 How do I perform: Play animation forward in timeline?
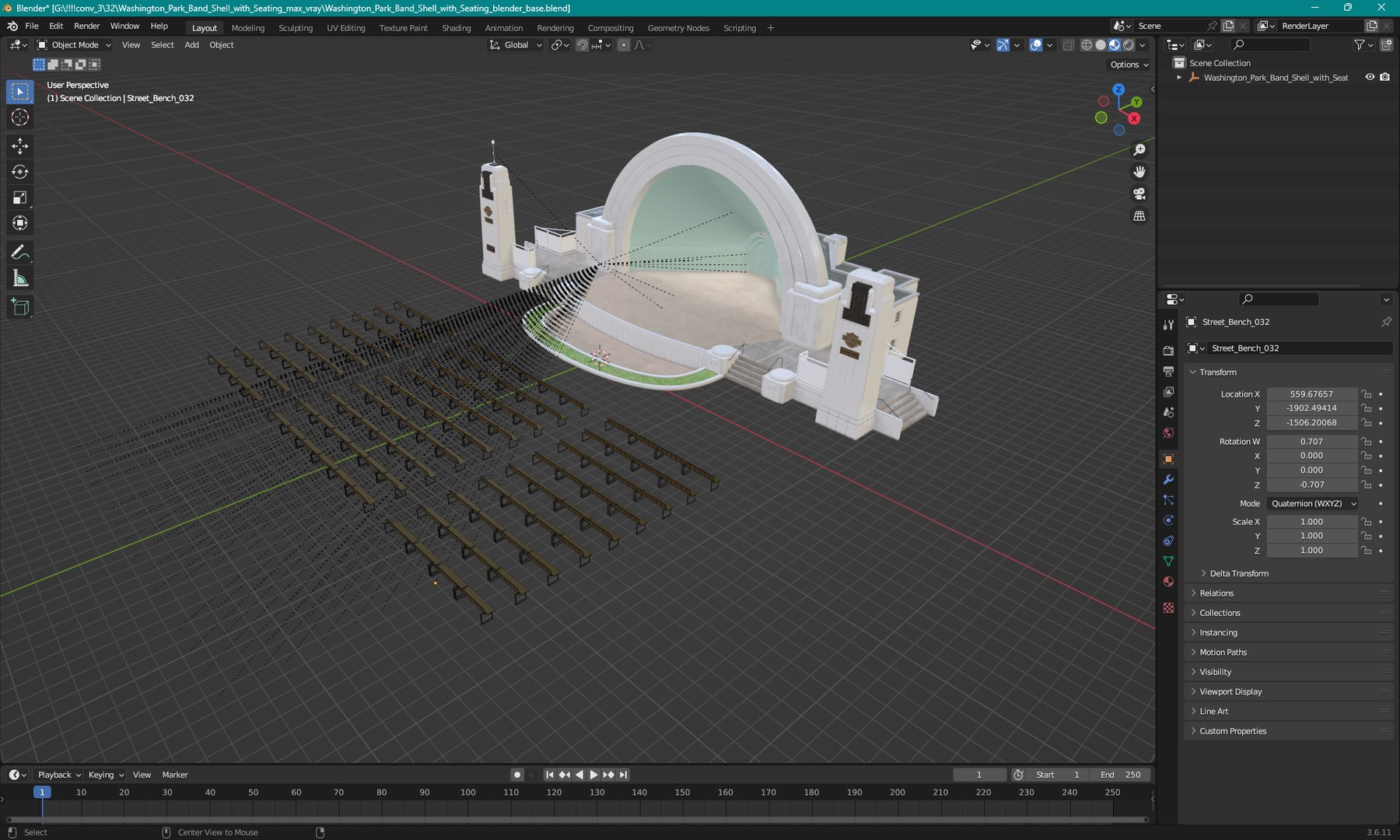pyautogui.click(x=594, y=775)
